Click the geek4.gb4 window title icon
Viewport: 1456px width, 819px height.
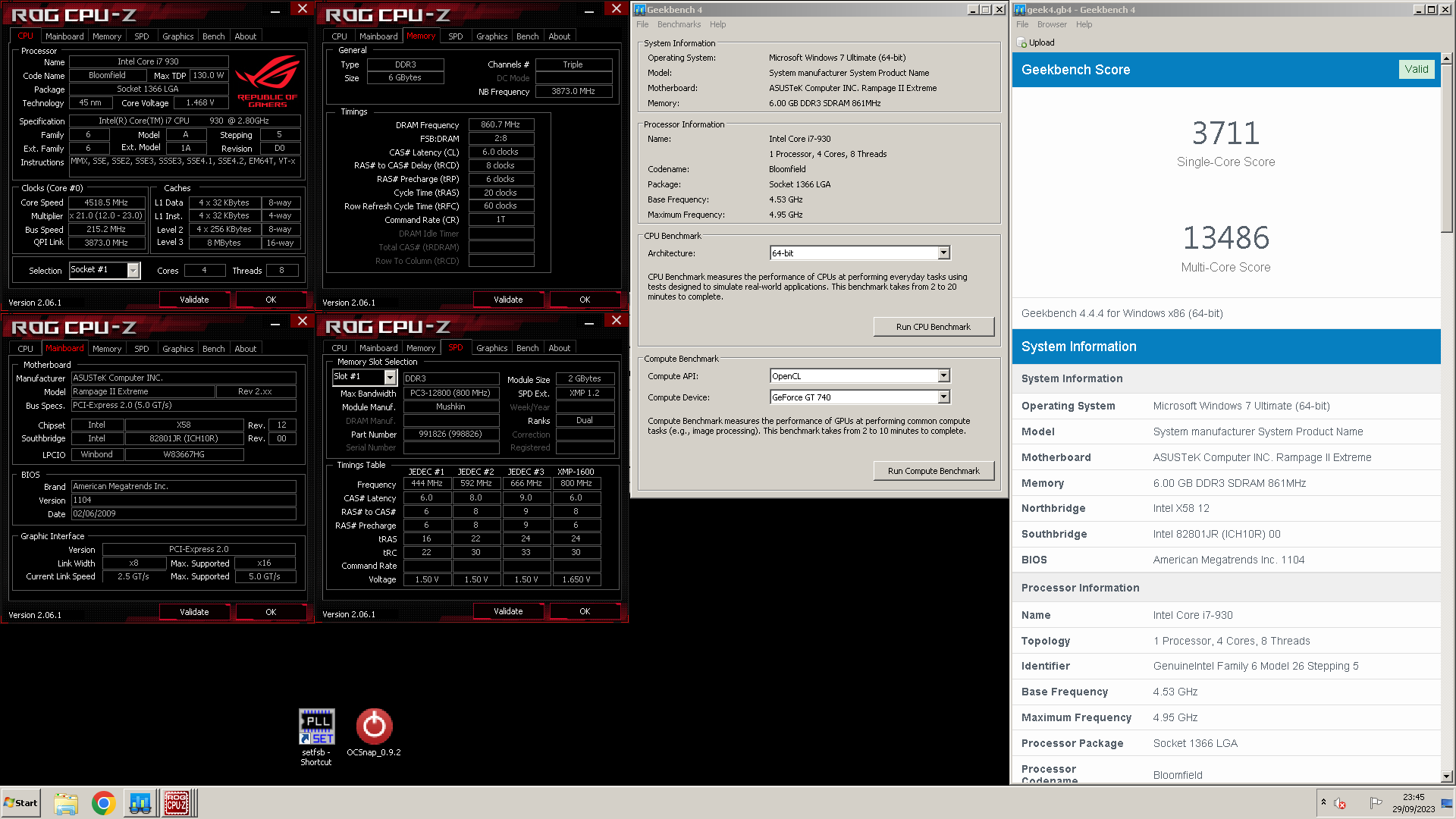click(1020, 10)
